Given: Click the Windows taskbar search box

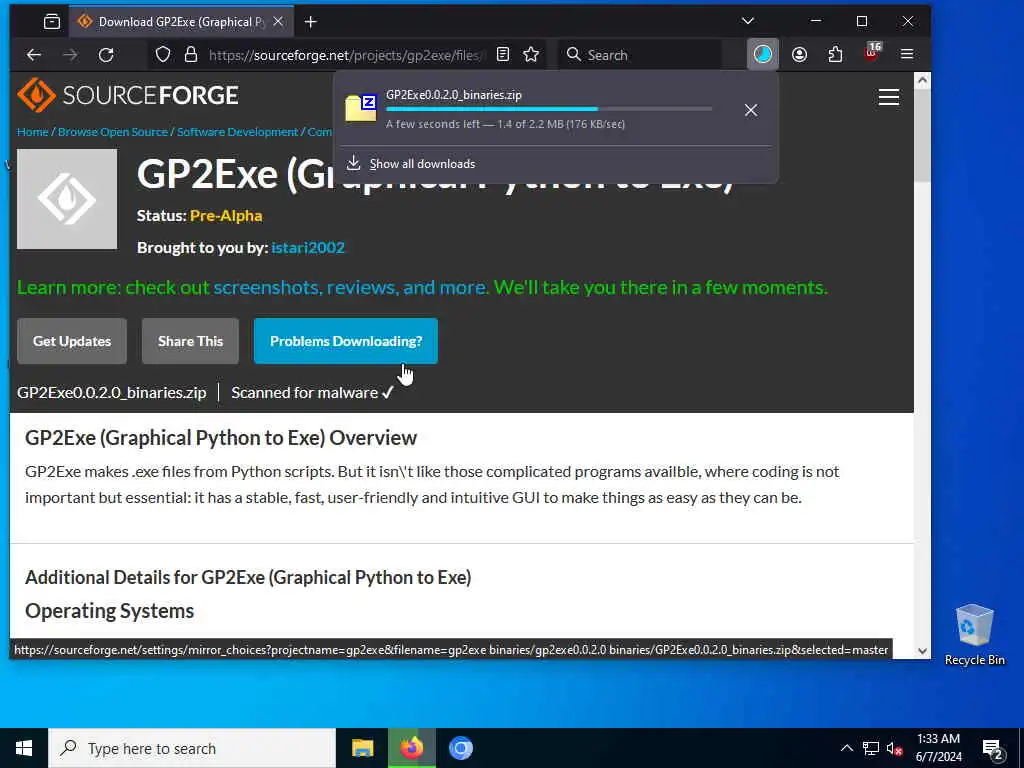Looking at the screenshot, I should click(x=192, y=748).
